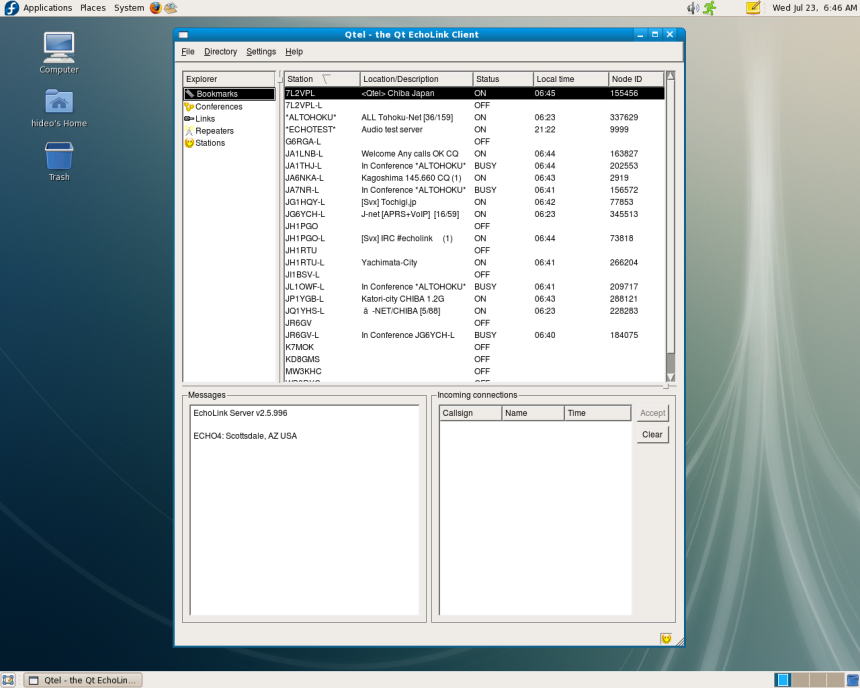Launch Firefox from the top panel

(156, 8)
